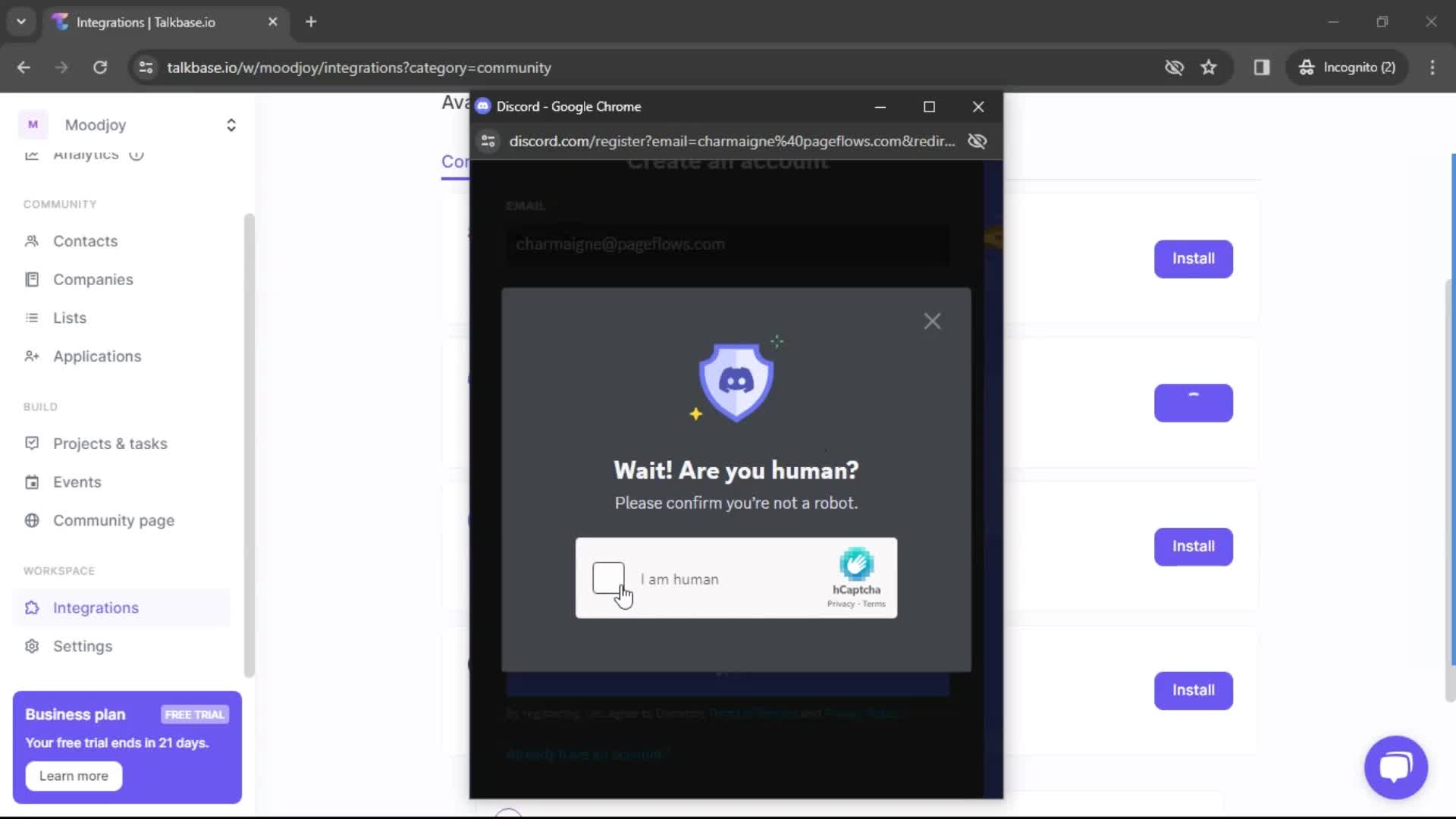
Task: Select Integrations under Workspace section
Action: pos(95,607)
